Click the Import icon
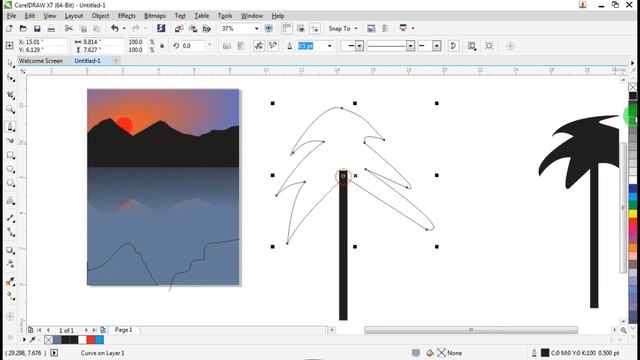Viewport: 640px width, 360px height. coord(179,29)
